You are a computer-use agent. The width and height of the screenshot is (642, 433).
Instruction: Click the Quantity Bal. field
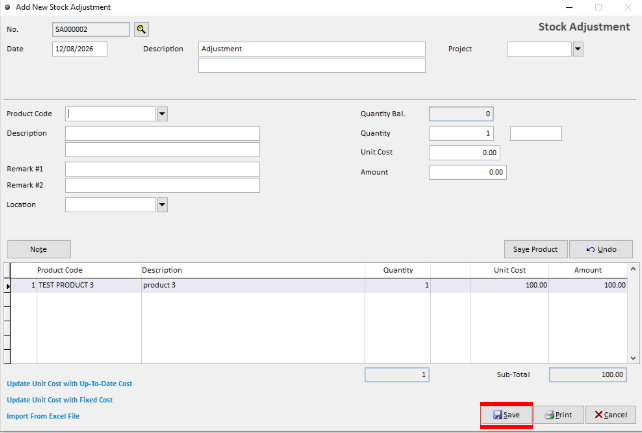click(461, 114)
